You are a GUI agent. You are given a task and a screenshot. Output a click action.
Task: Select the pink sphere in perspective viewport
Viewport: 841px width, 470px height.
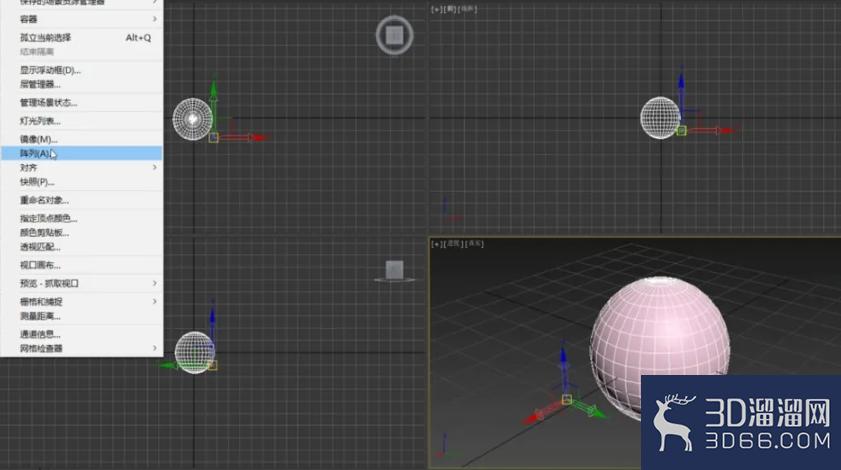[x=660, y=347]
